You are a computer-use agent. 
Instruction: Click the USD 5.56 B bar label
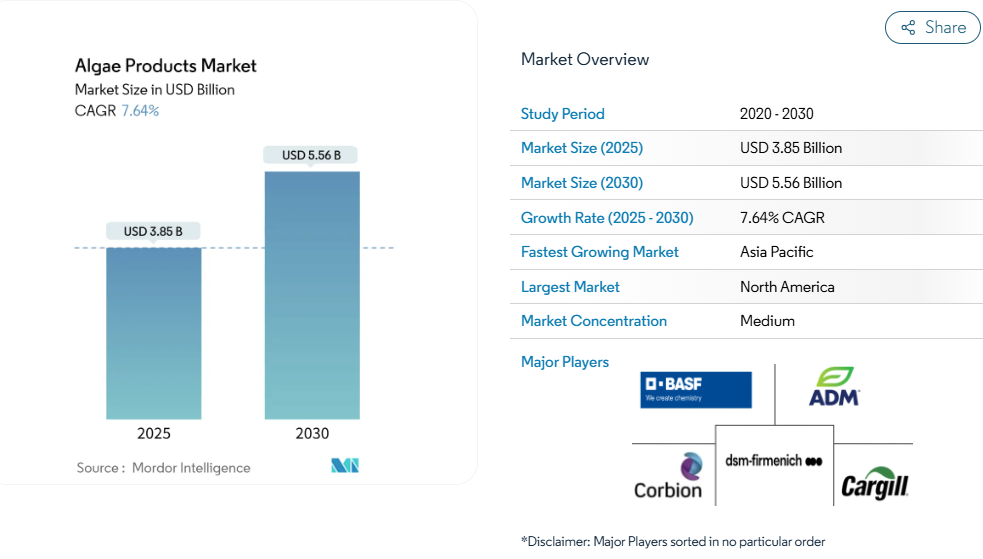(311, 155)
